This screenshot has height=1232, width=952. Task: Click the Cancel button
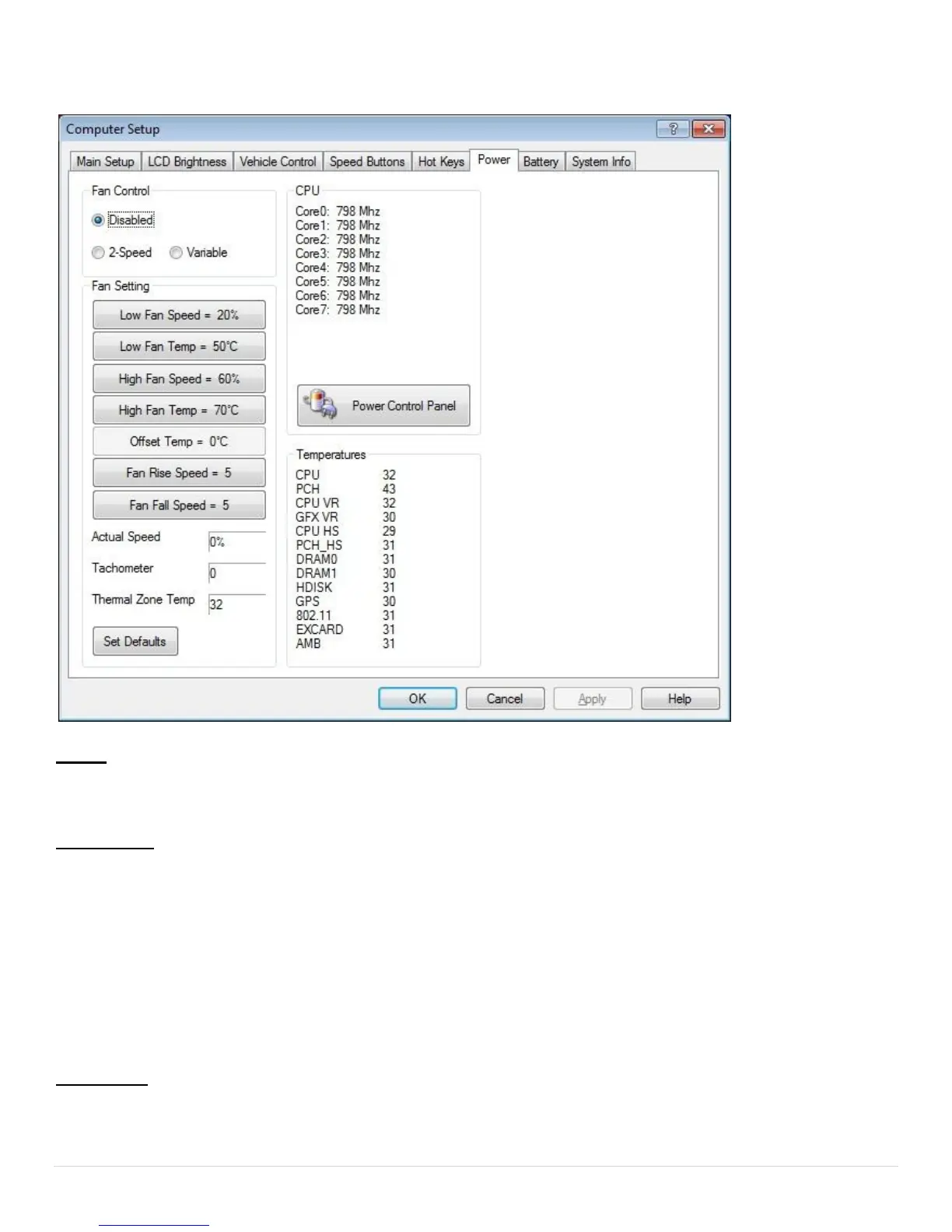coord(505,698)
